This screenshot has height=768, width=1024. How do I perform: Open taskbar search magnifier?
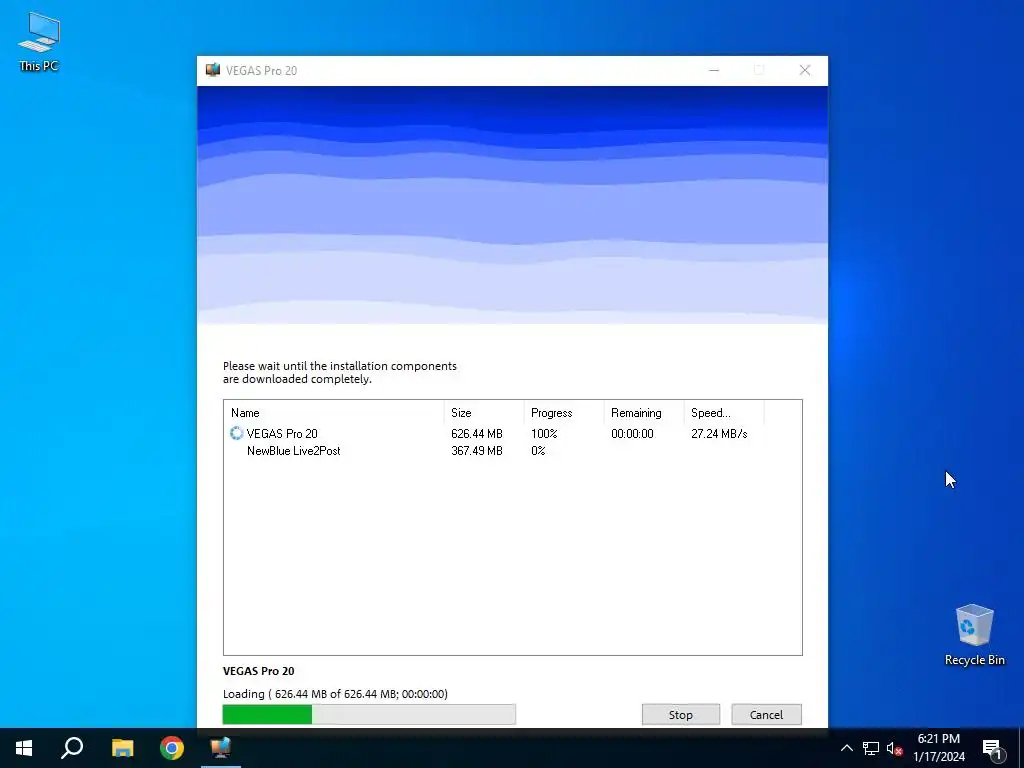pyautogui.click(x=72, y=748)
